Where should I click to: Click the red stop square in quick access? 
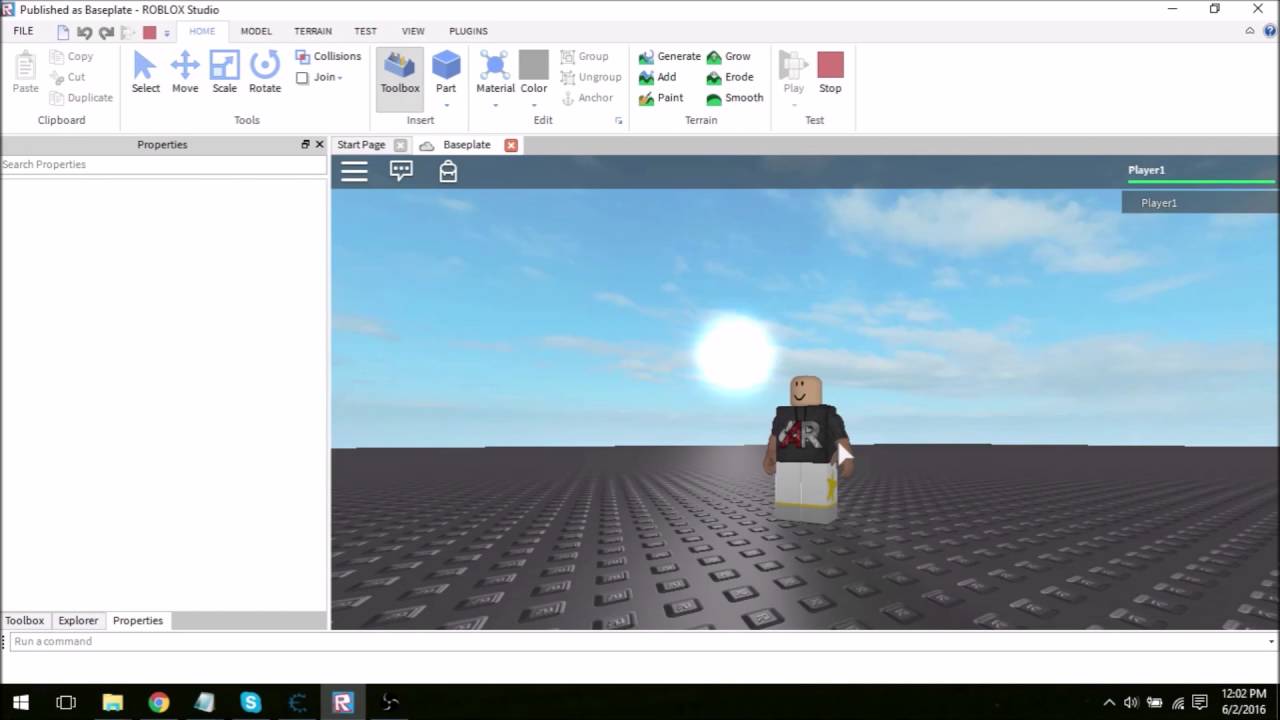coord(149,32)
